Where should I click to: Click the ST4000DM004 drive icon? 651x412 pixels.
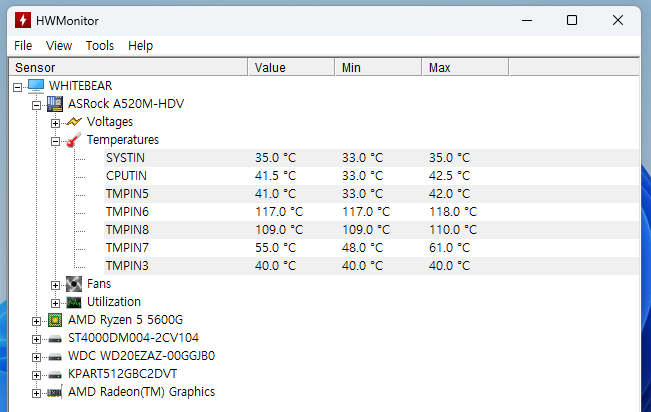[55, 339]
